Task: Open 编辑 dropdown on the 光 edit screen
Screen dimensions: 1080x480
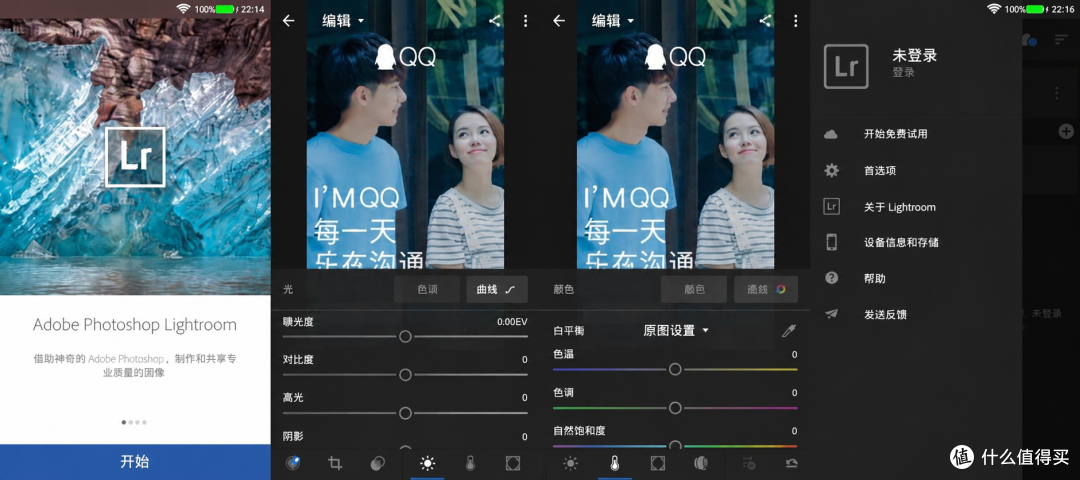Action: point(343,21)
